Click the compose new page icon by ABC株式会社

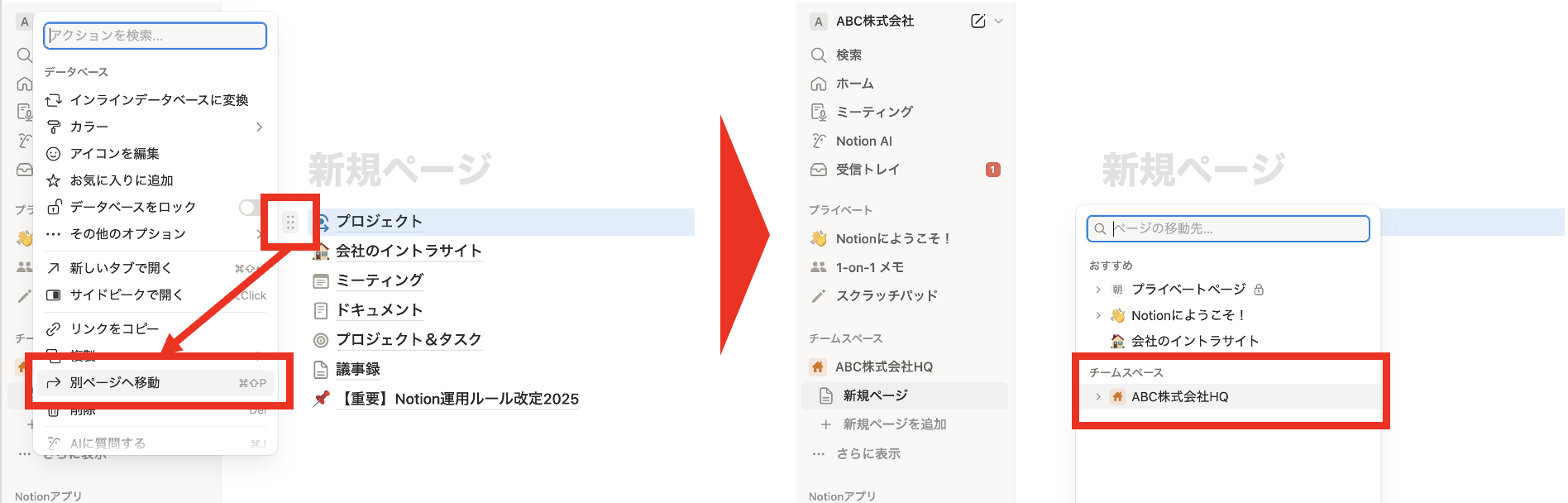click(x=978, y=22)
